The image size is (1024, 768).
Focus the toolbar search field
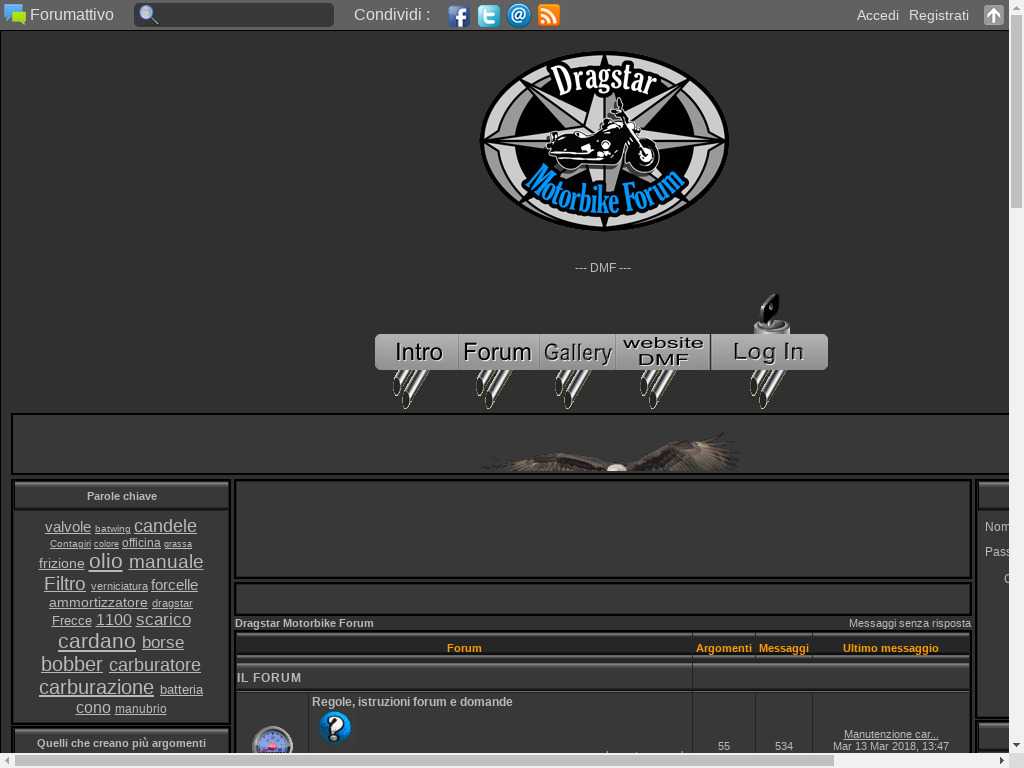[x=234, y=14]
